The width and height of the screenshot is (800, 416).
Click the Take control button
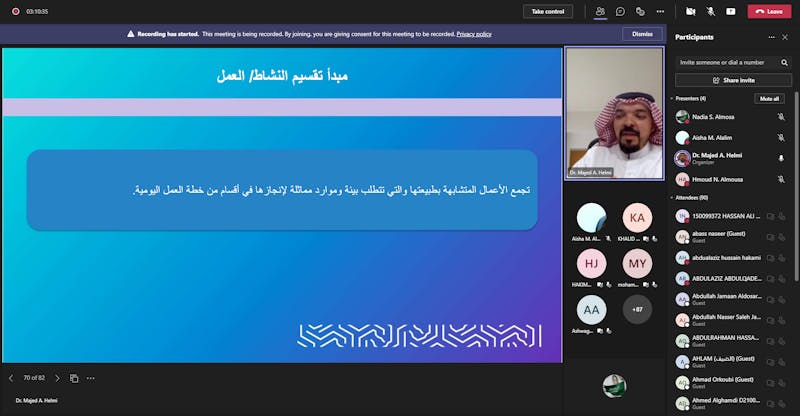point(548,11)
